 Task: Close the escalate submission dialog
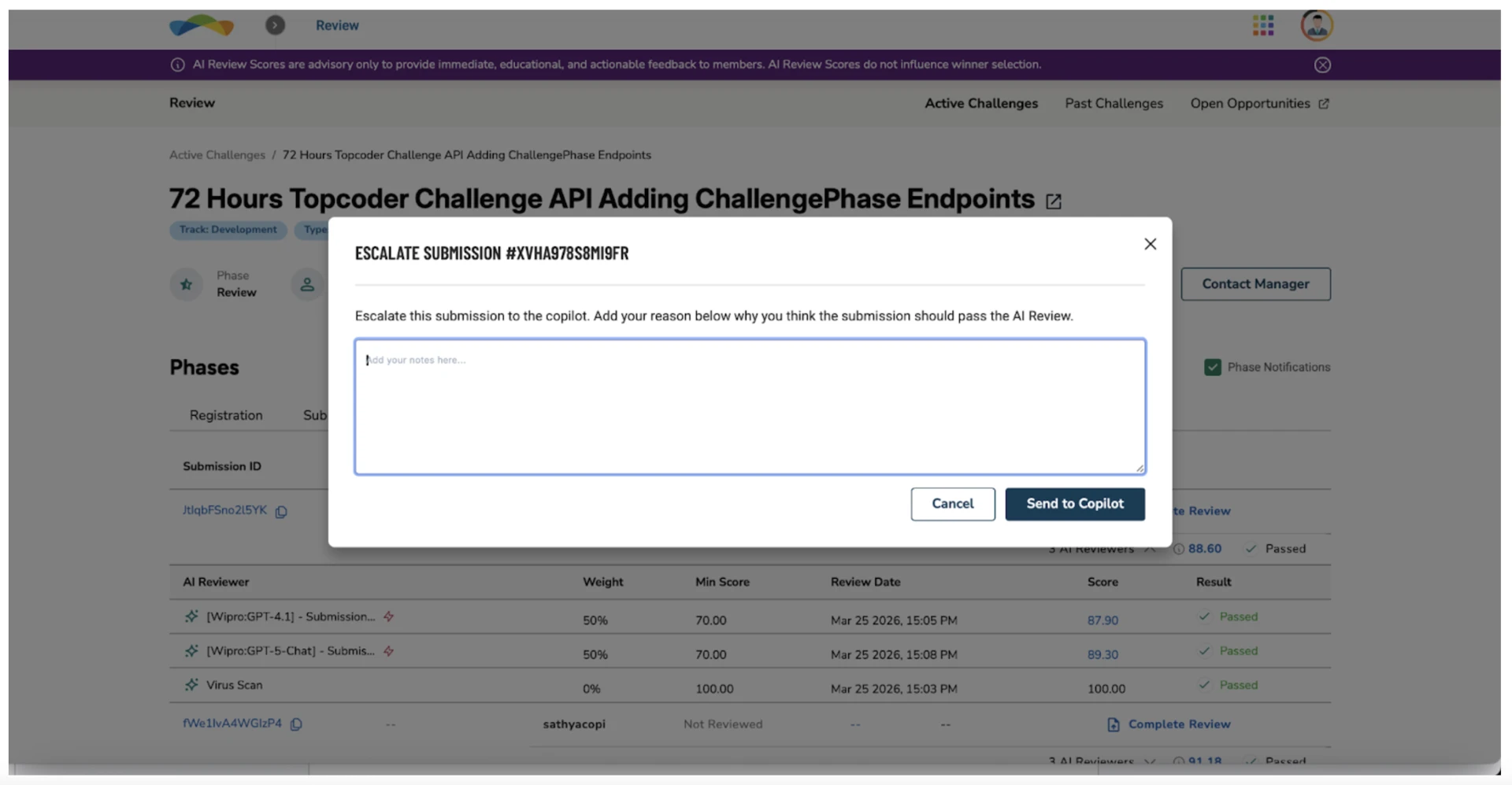coord(1150,244)
